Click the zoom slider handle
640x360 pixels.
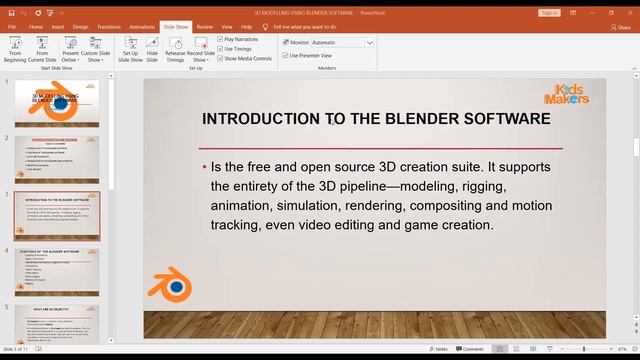pos(584,349)
